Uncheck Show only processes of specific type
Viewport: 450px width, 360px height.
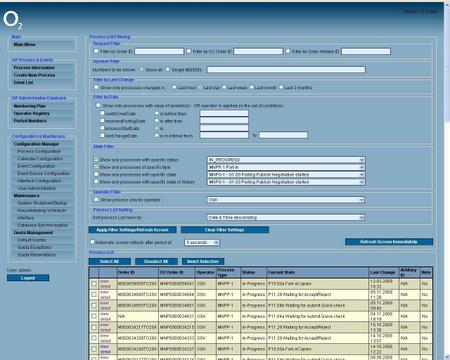[x=96, y=167]
